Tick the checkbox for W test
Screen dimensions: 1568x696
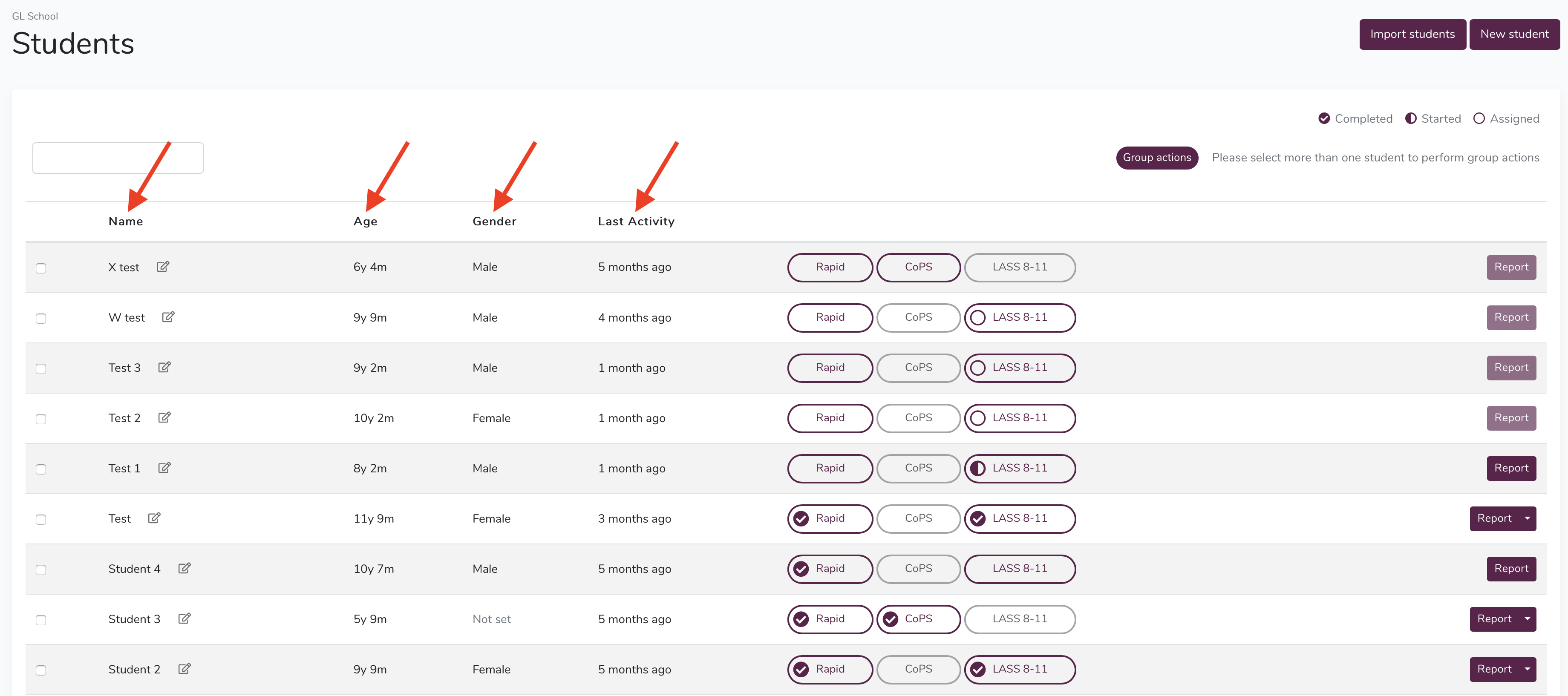pos(41,319)
